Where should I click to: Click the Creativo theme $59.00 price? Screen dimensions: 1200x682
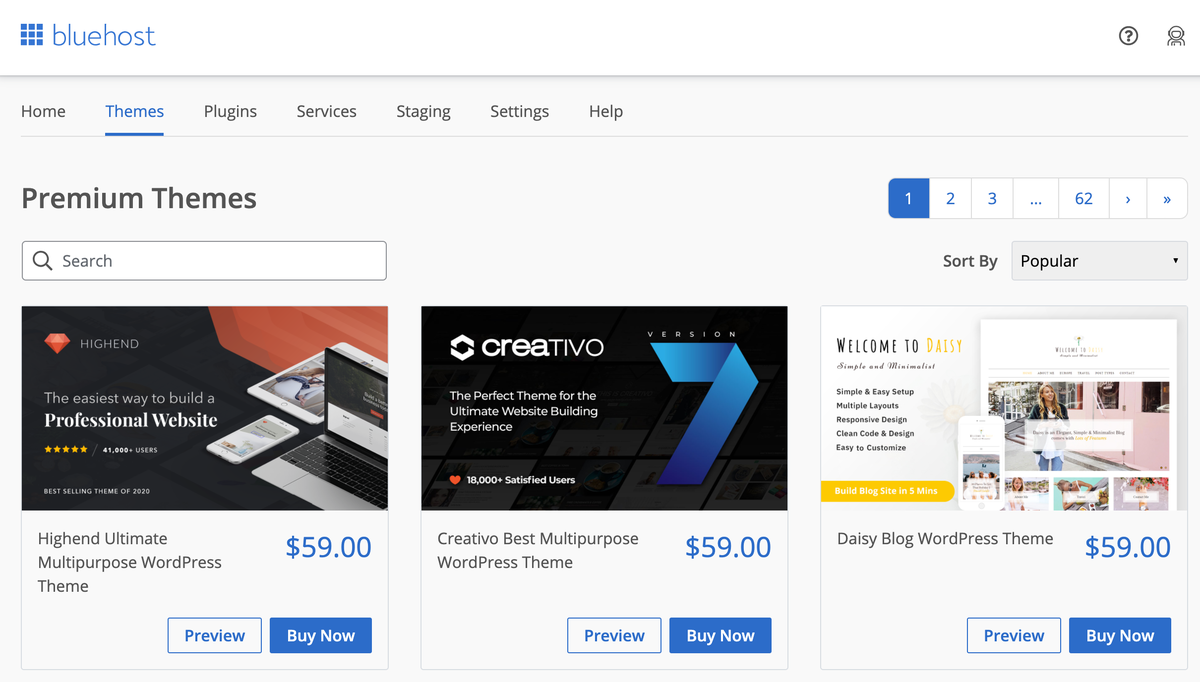(x=728, y=547)
